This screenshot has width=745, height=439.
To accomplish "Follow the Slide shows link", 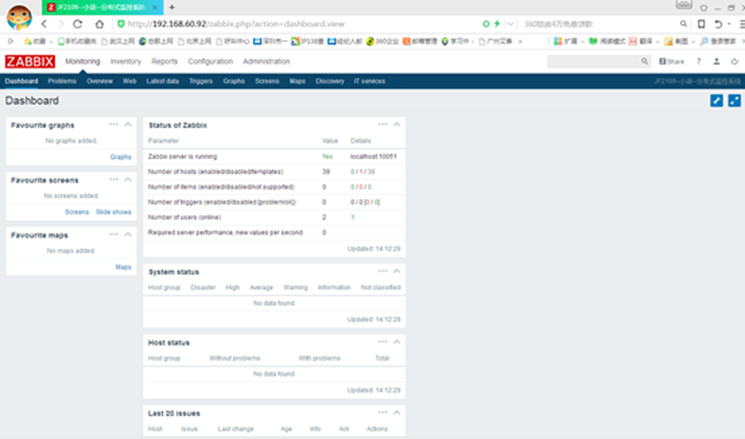I will click(114, 212).
